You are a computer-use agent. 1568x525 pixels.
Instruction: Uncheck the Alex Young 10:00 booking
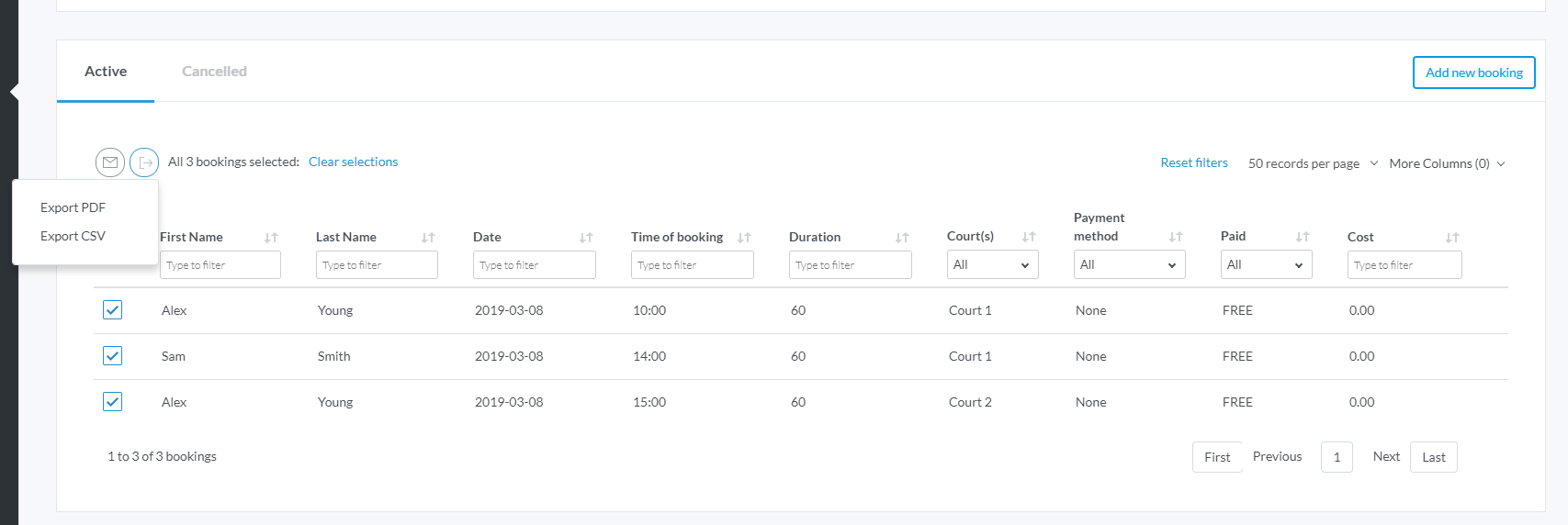pyautogui.click(x=112, y=310)
